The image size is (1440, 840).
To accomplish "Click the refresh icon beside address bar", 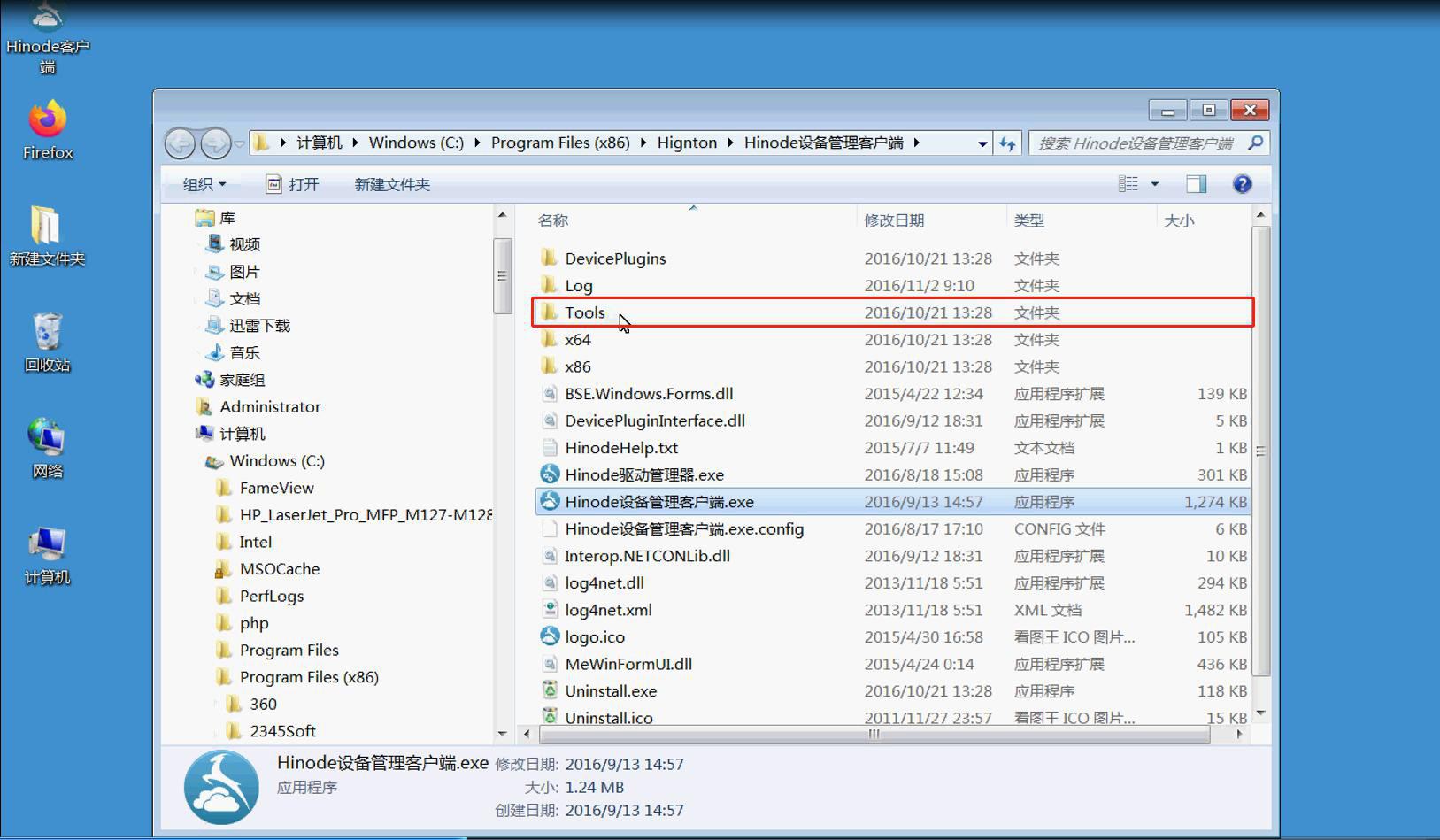I will click(1007, 143).
